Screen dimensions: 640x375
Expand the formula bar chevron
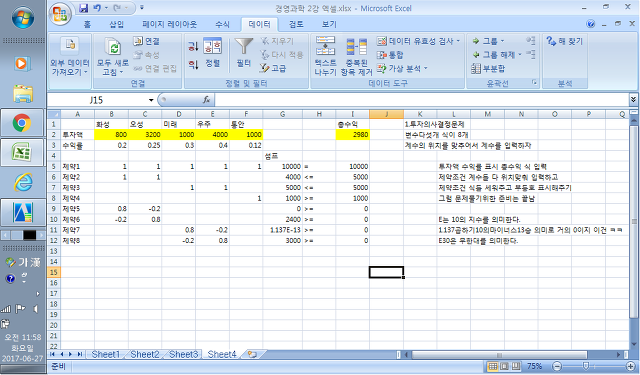pos(633,100)
